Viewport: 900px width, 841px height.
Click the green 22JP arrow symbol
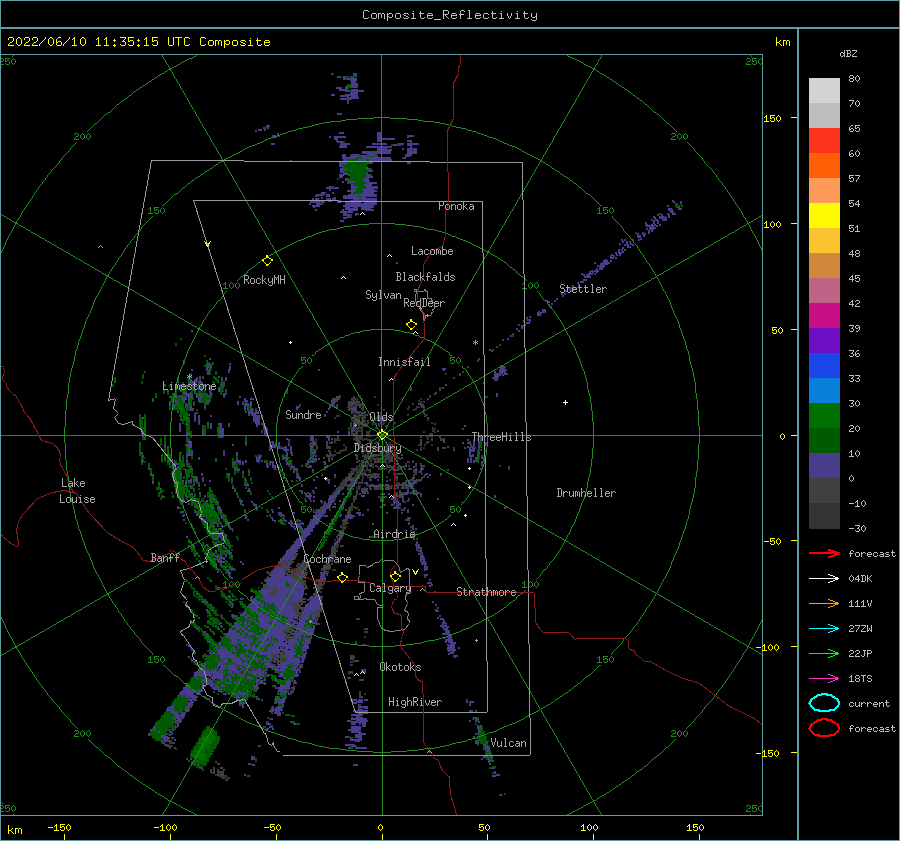[824, 653]
